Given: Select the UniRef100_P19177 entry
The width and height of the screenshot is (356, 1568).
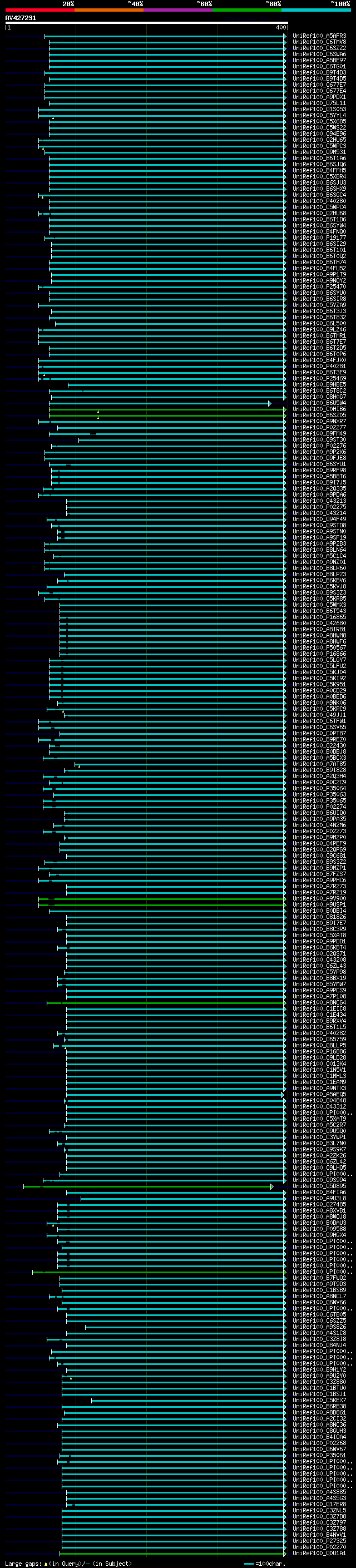Looking at the screenshot, I should (x=319, y=238).
